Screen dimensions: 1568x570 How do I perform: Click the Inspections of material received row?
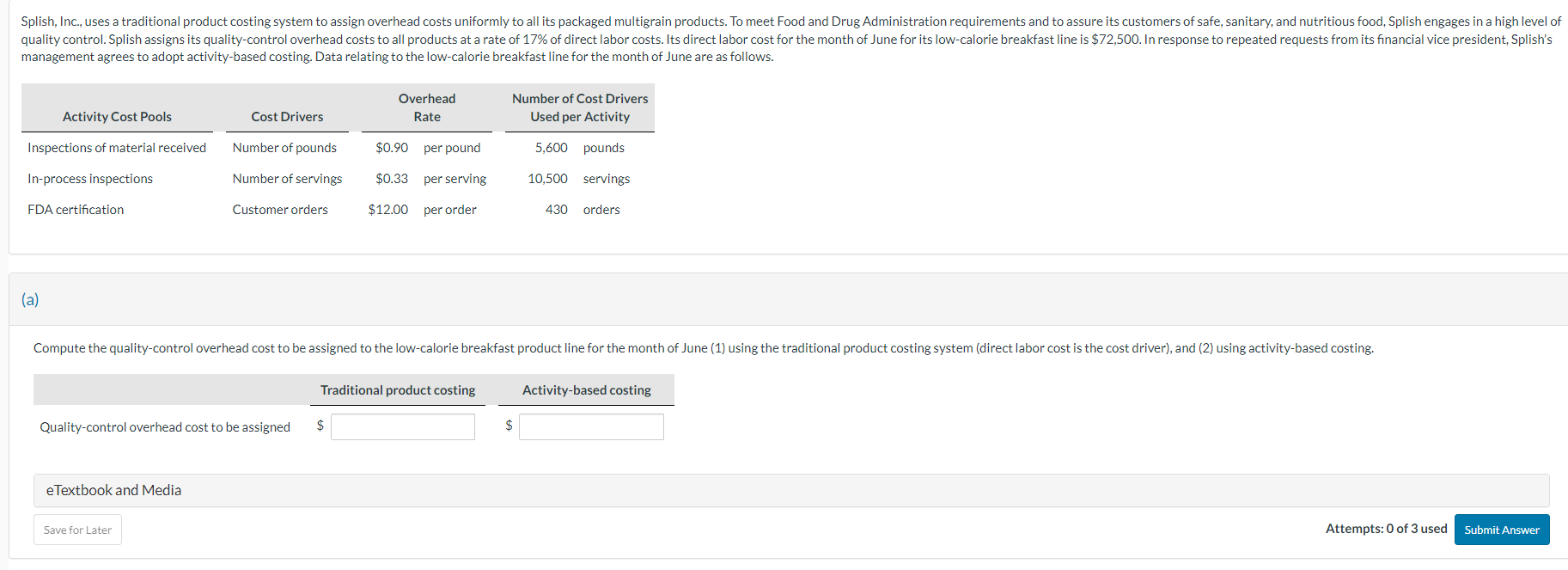click(117, 147)
